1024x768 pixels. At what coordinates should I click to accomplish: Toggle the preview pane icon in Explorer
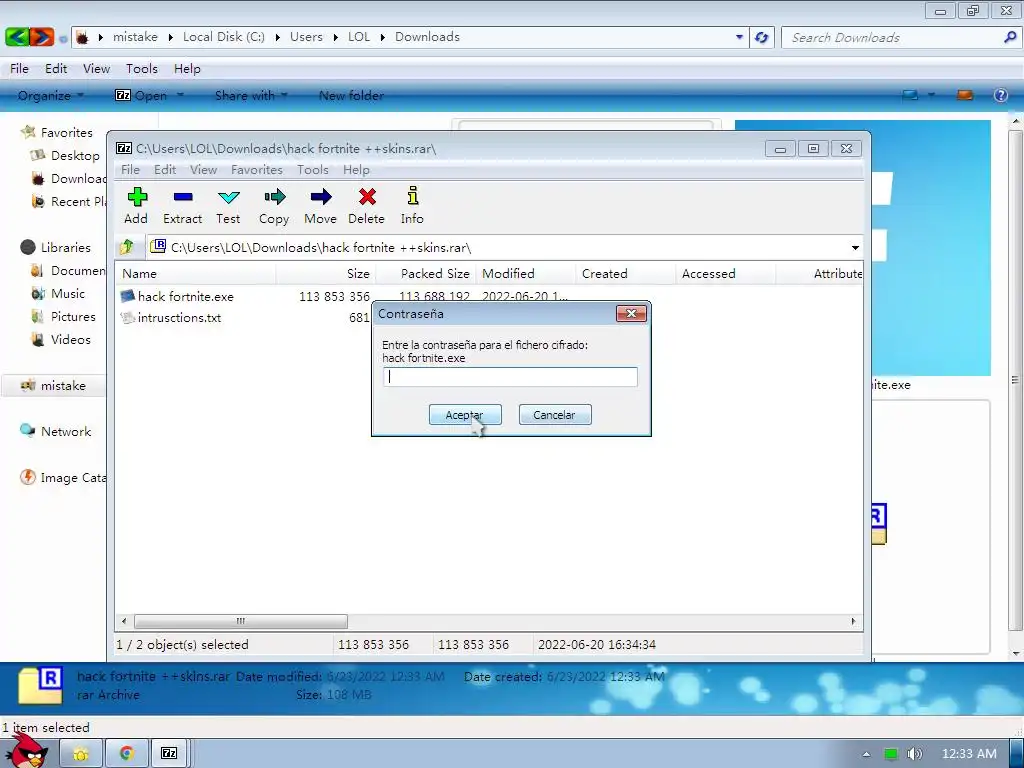[965, 95]
